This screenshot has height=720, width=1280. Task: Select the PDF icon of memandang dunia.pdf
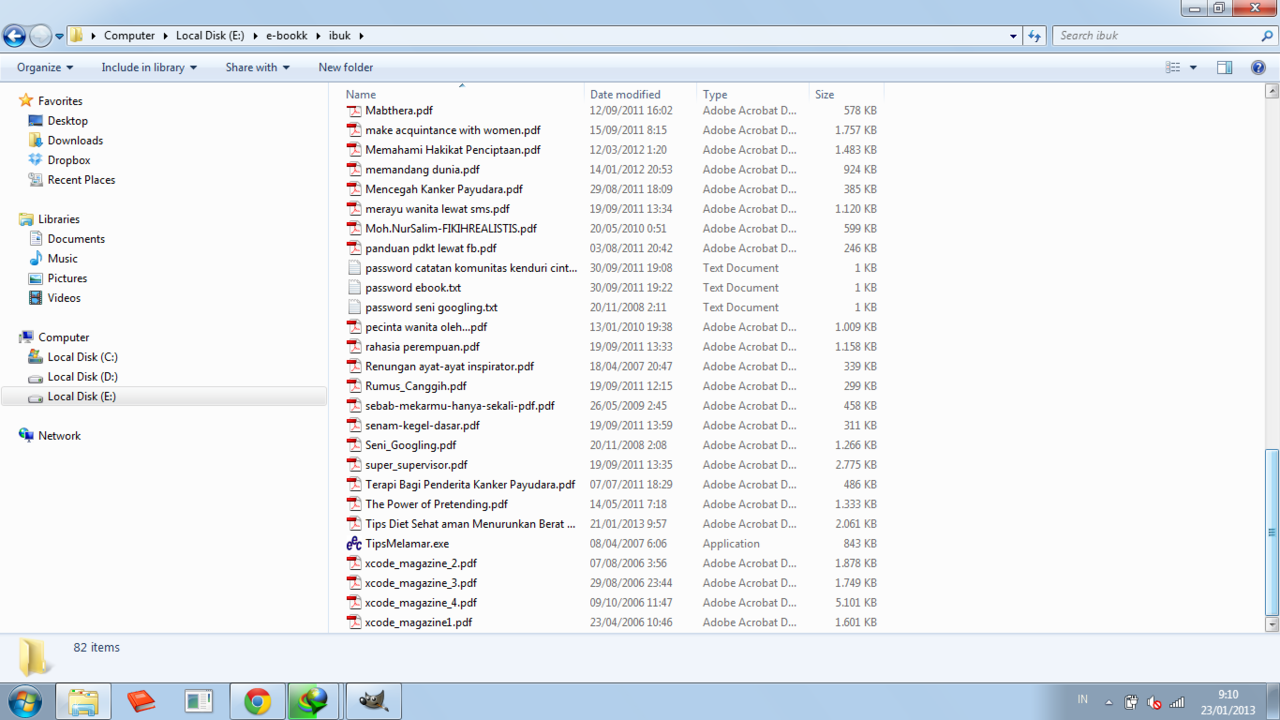(x=354, y=170)
